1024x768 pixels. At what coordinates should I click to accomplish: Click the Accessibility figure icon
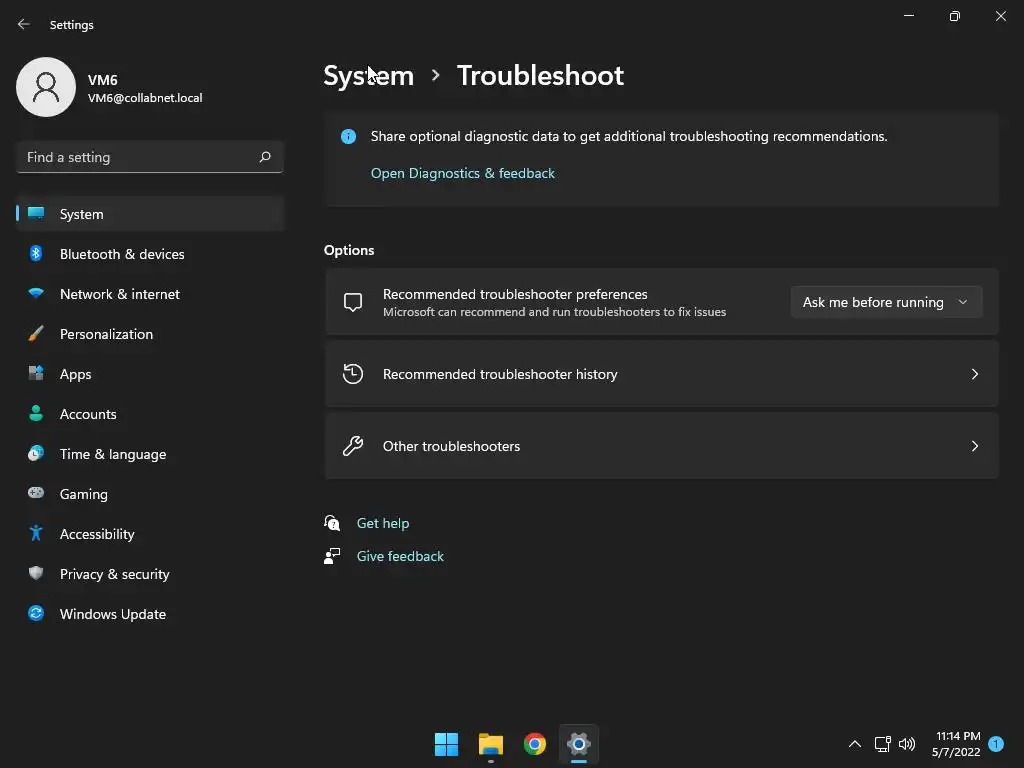36,533
